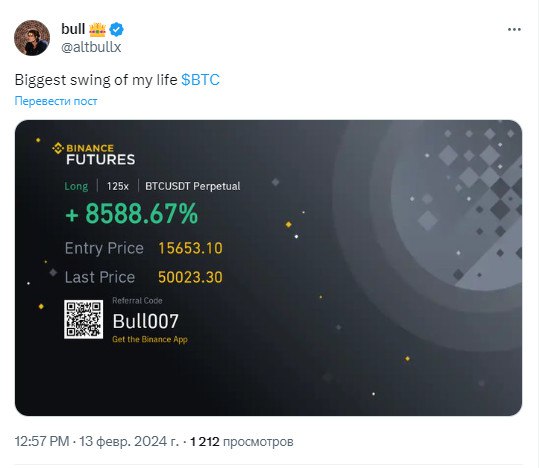539x468 pixels.
Task: Click the Last Price value 50023.30
Action: coord(190,277)
